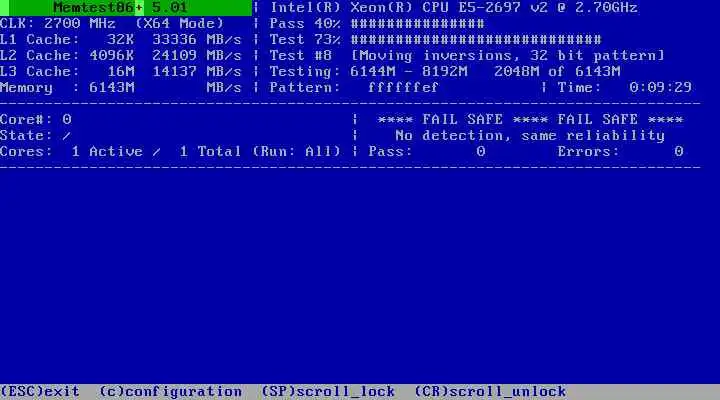Click the spinning State indicator slash
720x400 pixels.
click(x=67, y=135)
